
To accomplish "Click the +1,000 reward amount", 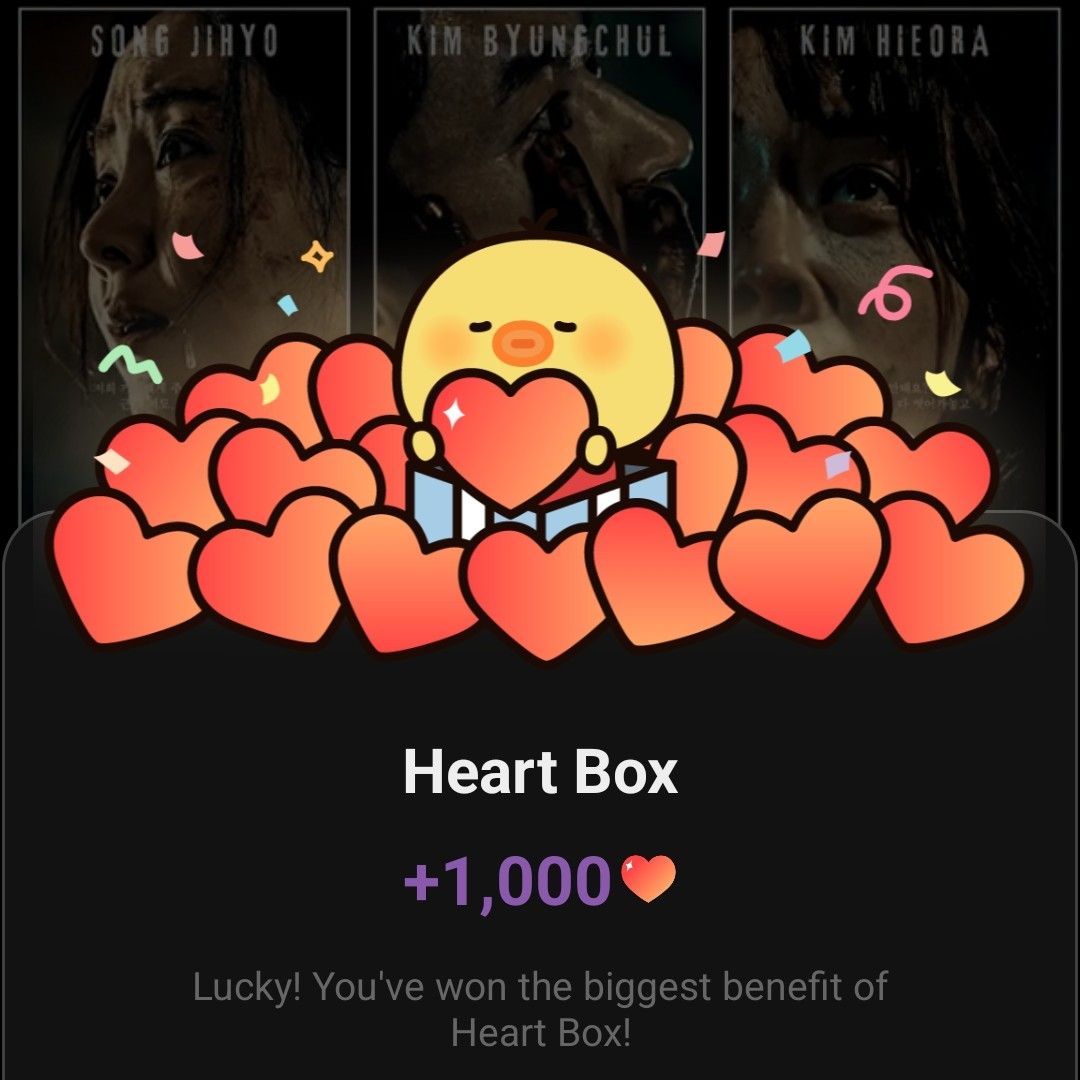I will pyautogui.click(x=508, y=882).
